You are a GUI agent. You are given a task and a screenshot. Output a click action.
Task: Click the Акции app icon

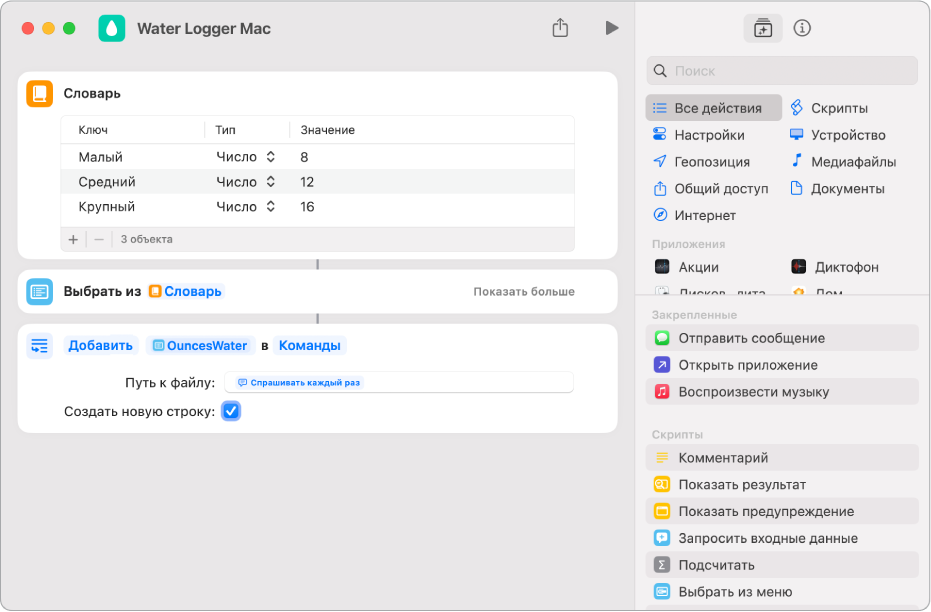coord(662,267)
